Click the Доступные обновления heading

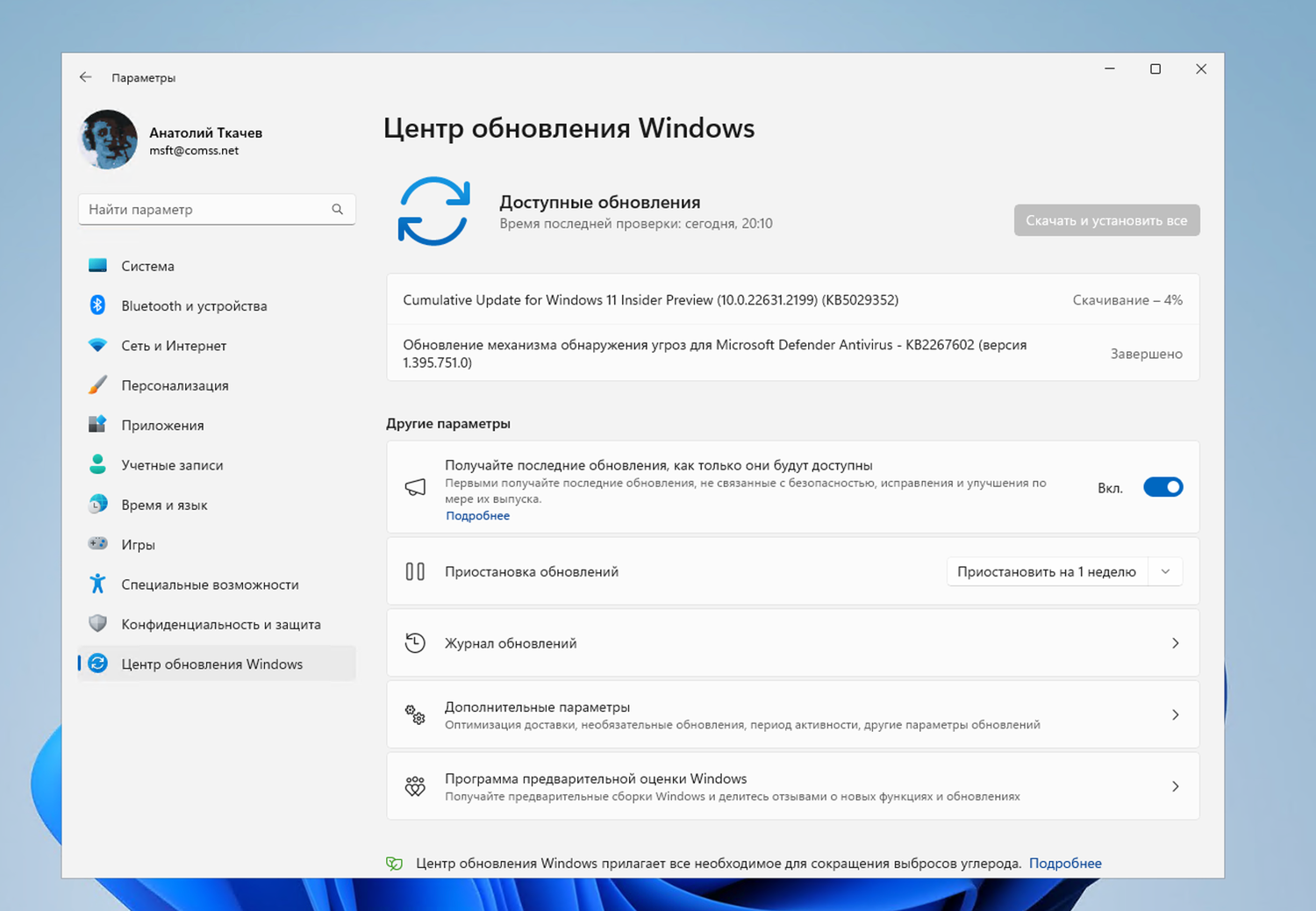pyautogui.click(x=600, y=202)
